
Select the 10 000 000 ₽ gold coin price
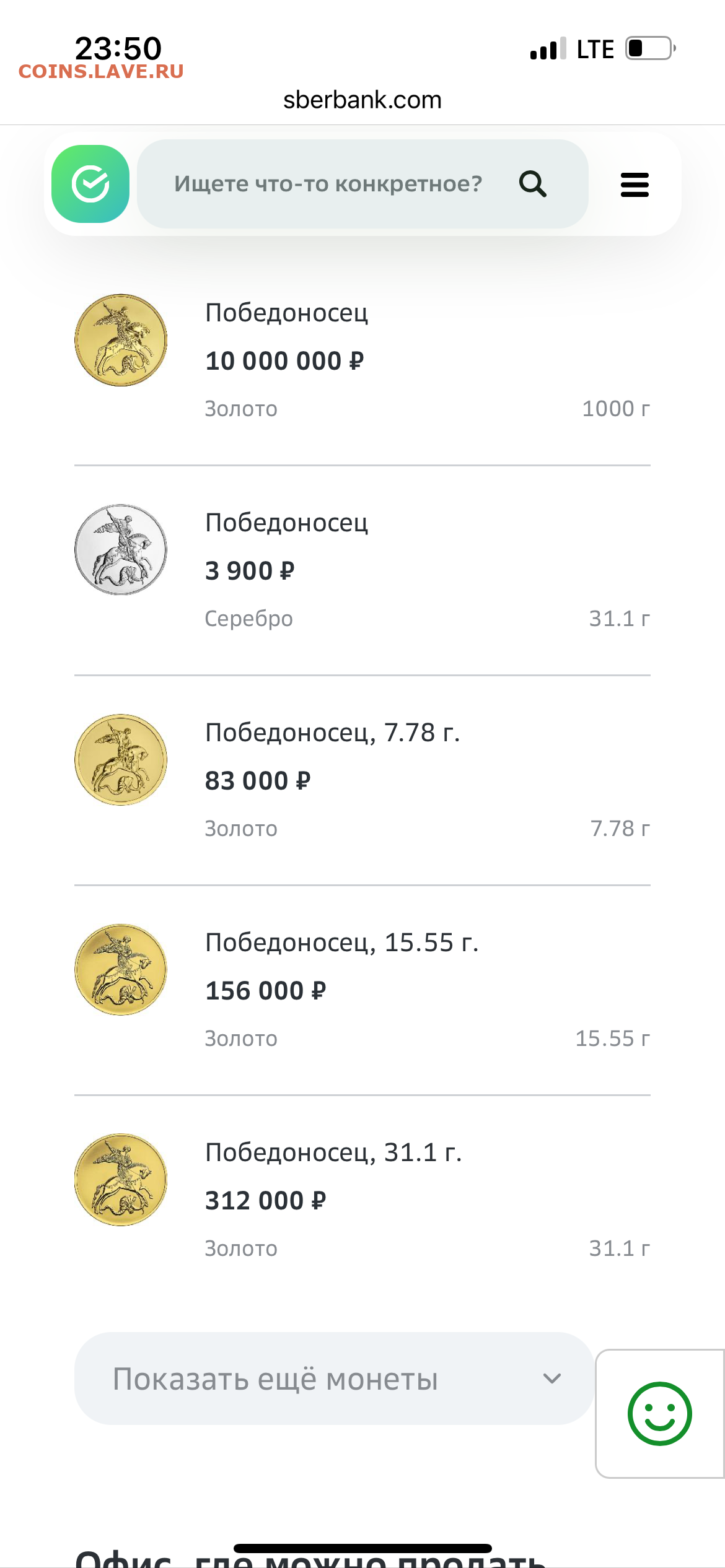[x=284, y=361]
